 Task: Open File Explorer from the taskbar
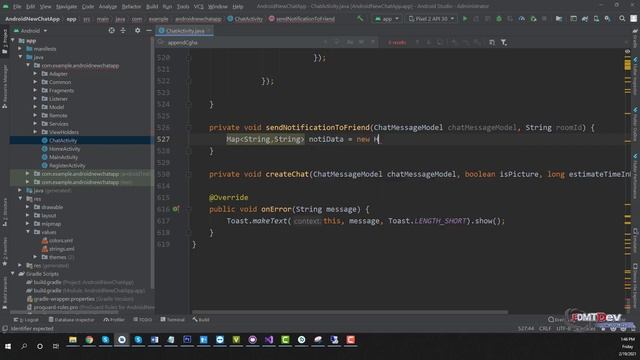(73, 340)
